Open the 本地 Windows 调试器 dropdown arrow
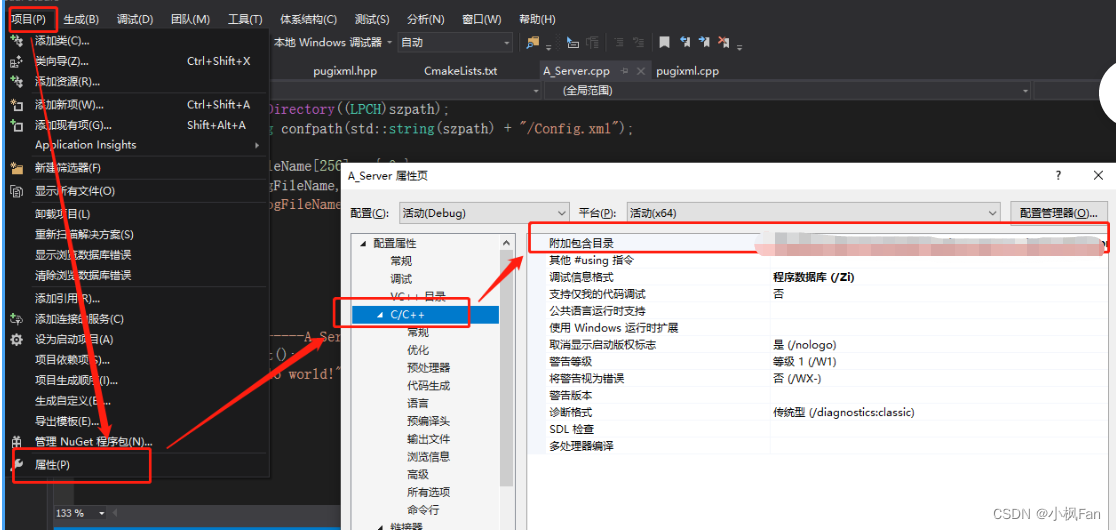The image size is (1116, 530). tap(389, 43)
